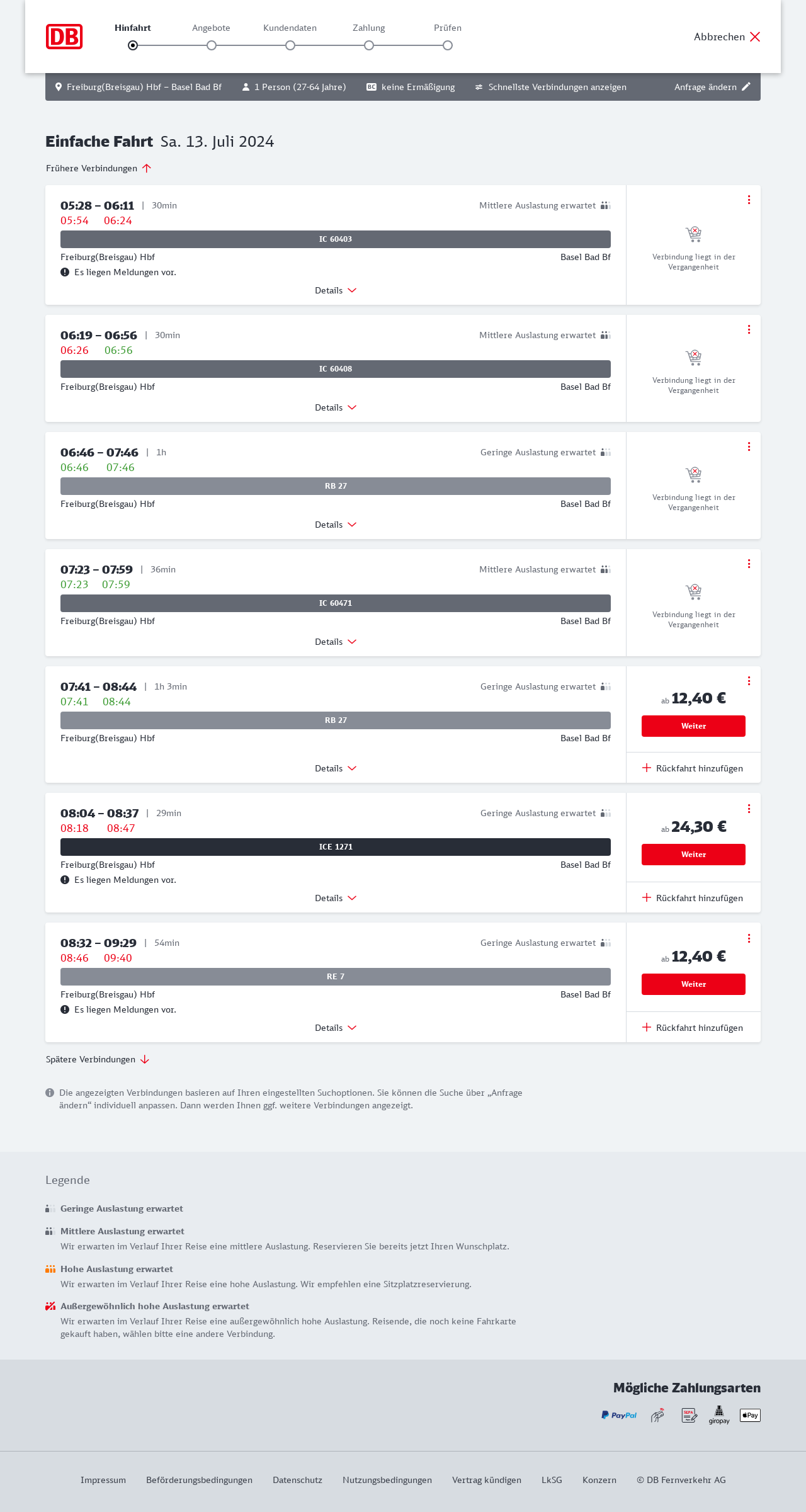Load Spätere Verbindungen
806x1512 pixels.
(98, 1059)
